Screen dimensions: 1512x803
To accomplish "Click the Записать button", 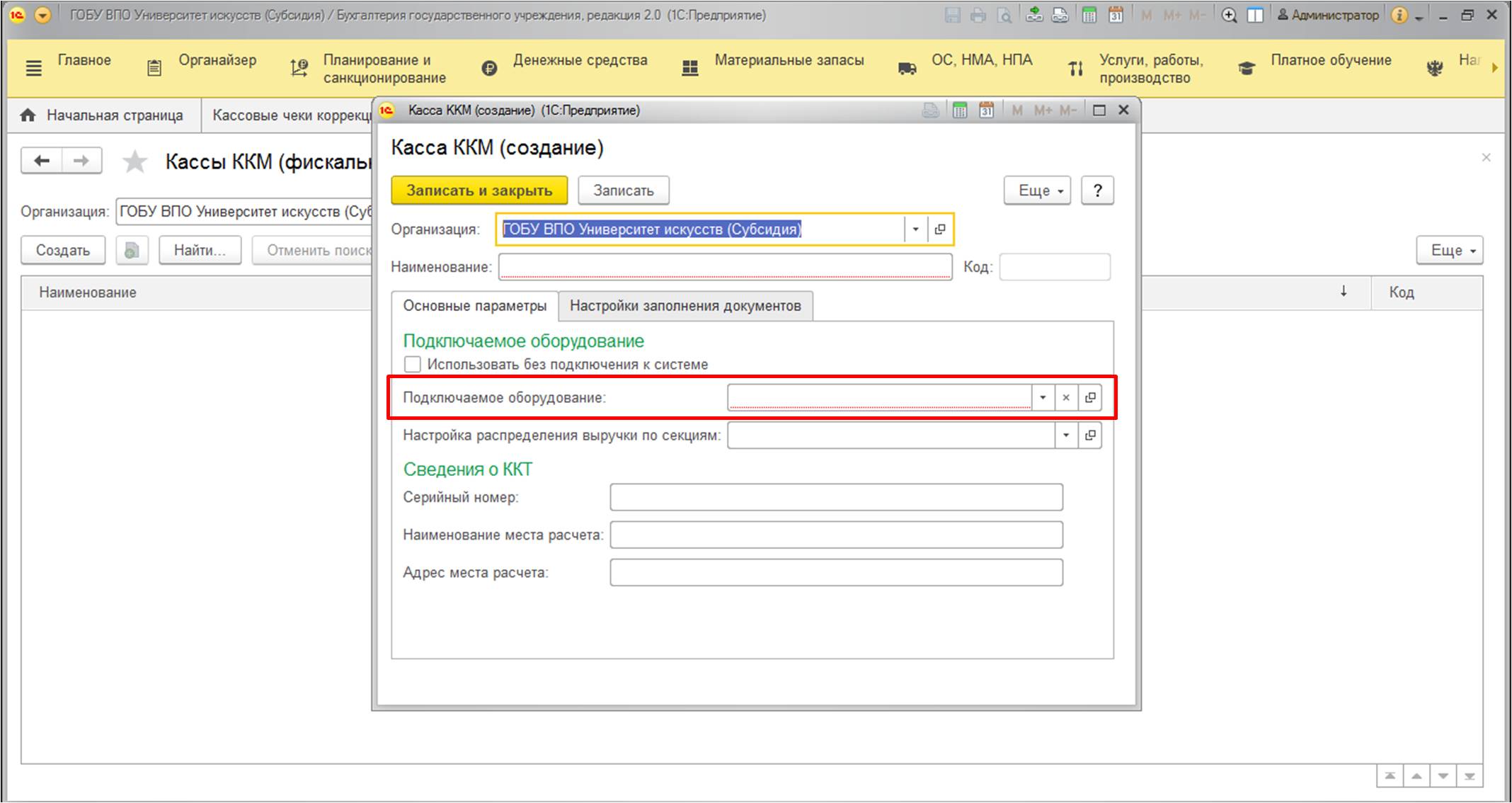I will pos(624,190).
